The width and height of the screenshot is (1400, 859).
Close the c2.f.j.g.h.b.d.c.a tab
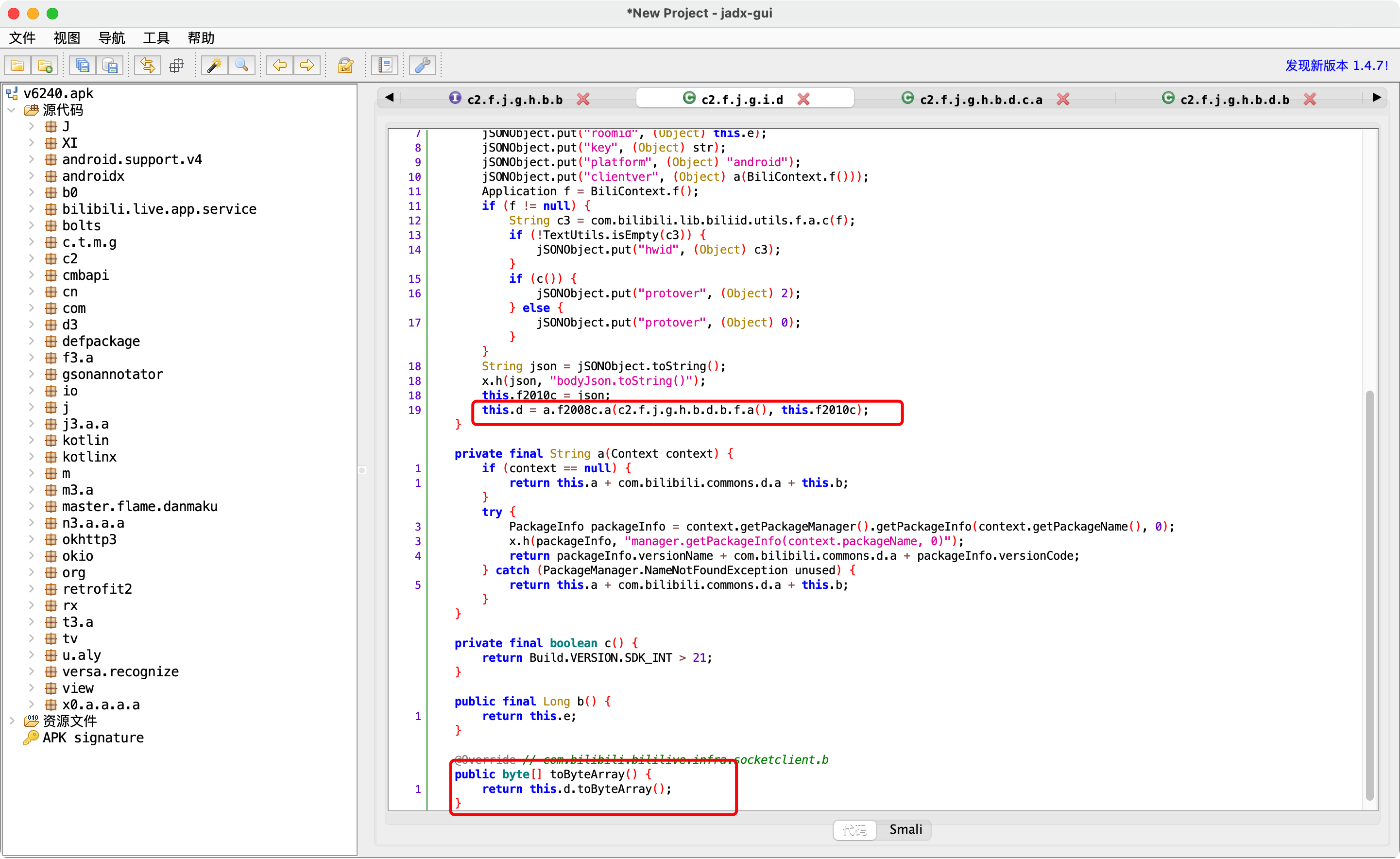pos(1063,100)
